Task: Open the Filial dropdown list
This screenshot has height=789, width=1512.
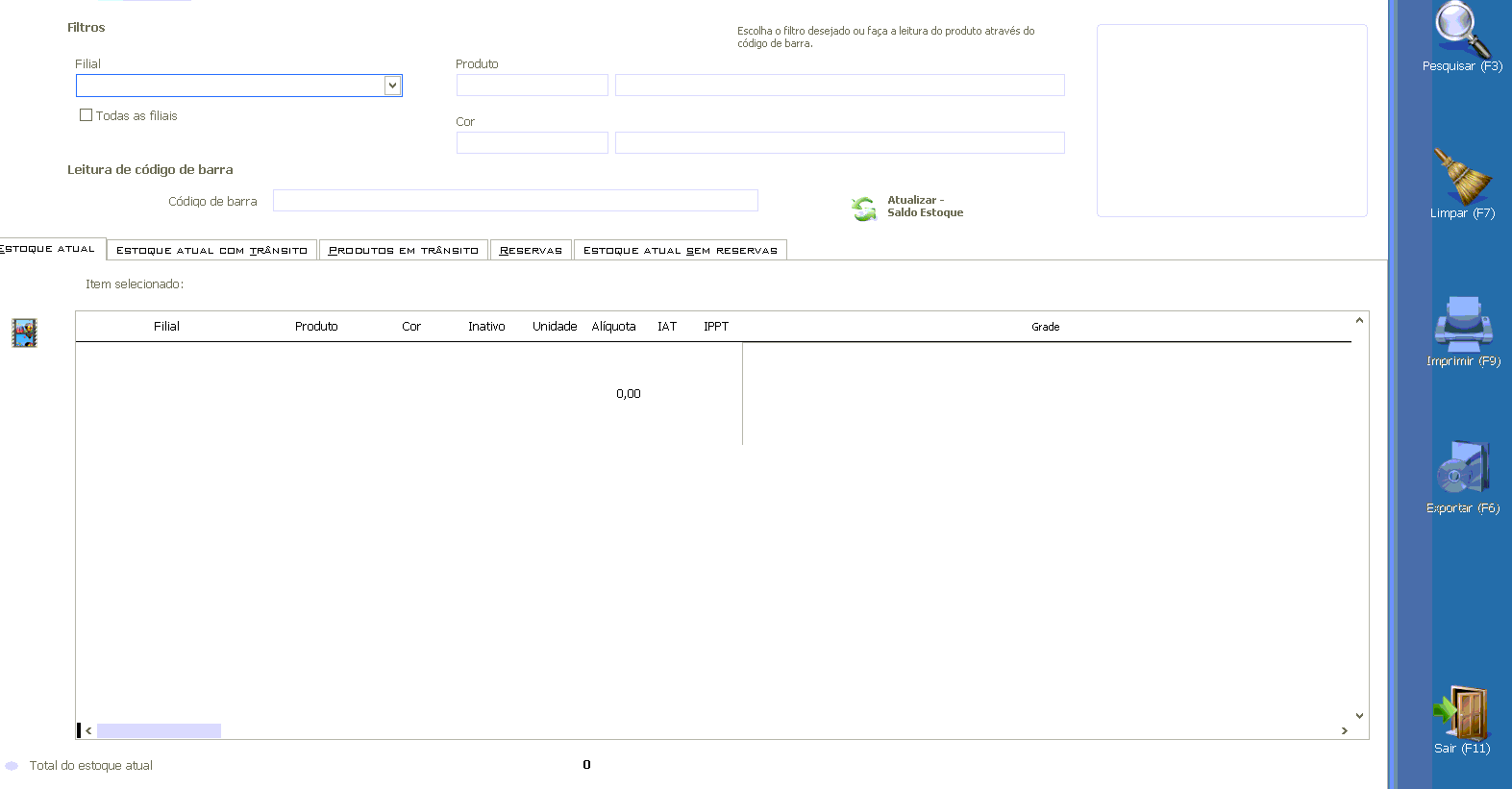Action: 392,86
